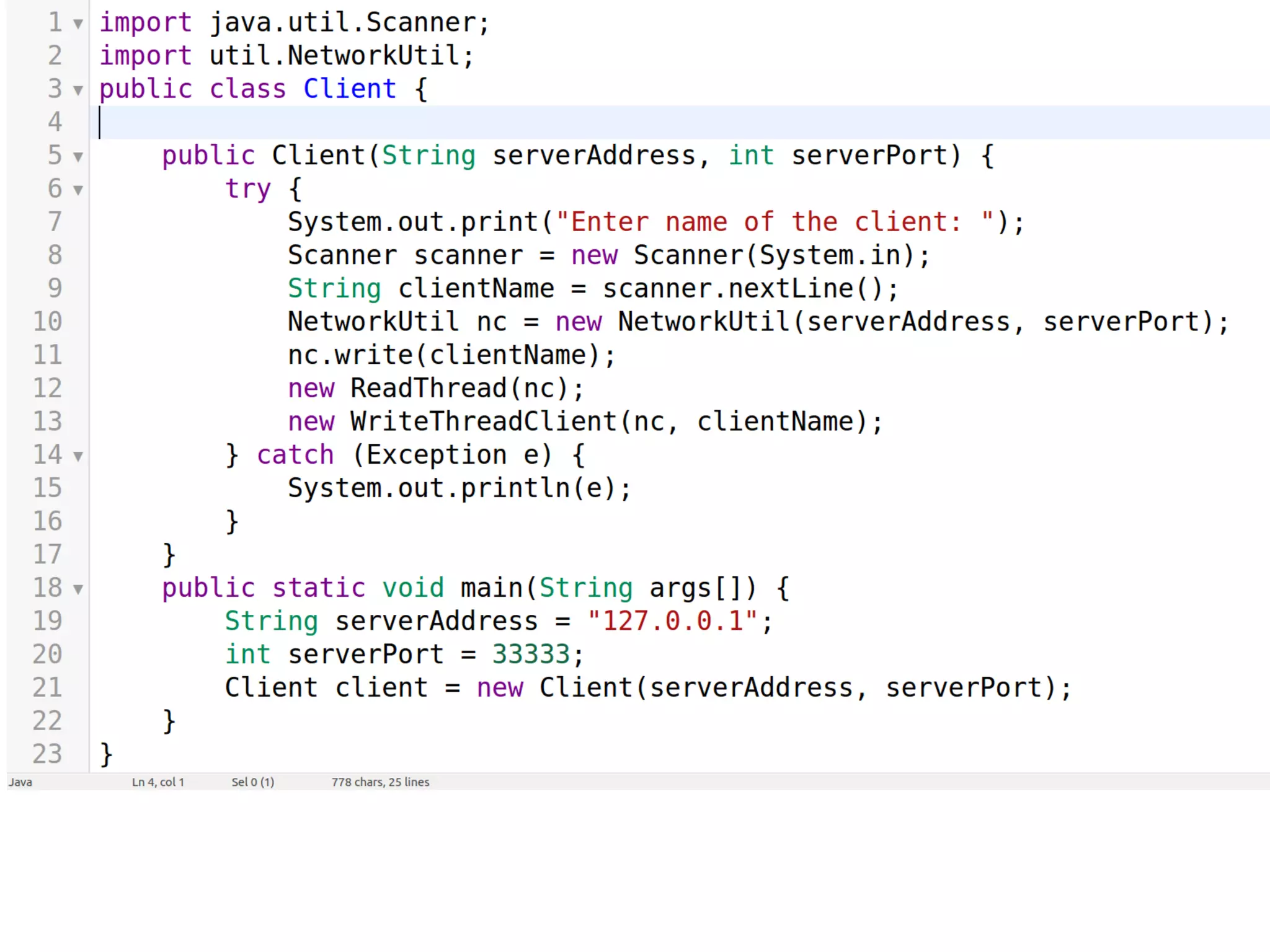Open the Java language selector in status bar
Image resolution: width=1270 pixels, height=952 pixels.
20,782
